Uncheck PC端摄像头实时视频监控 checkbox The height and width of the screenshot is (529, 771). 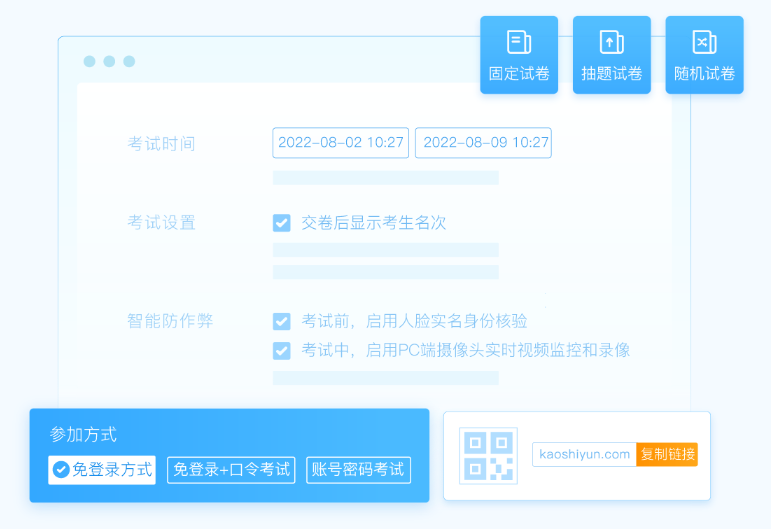282,350
